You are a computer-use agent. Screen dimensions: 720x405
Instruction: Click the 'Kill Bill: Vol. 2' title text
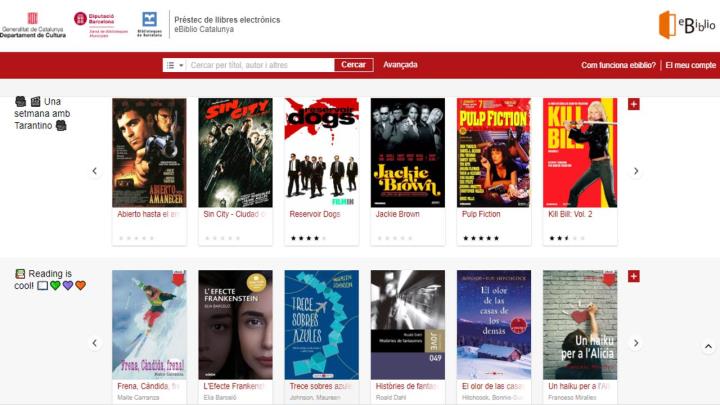point(570,214)
